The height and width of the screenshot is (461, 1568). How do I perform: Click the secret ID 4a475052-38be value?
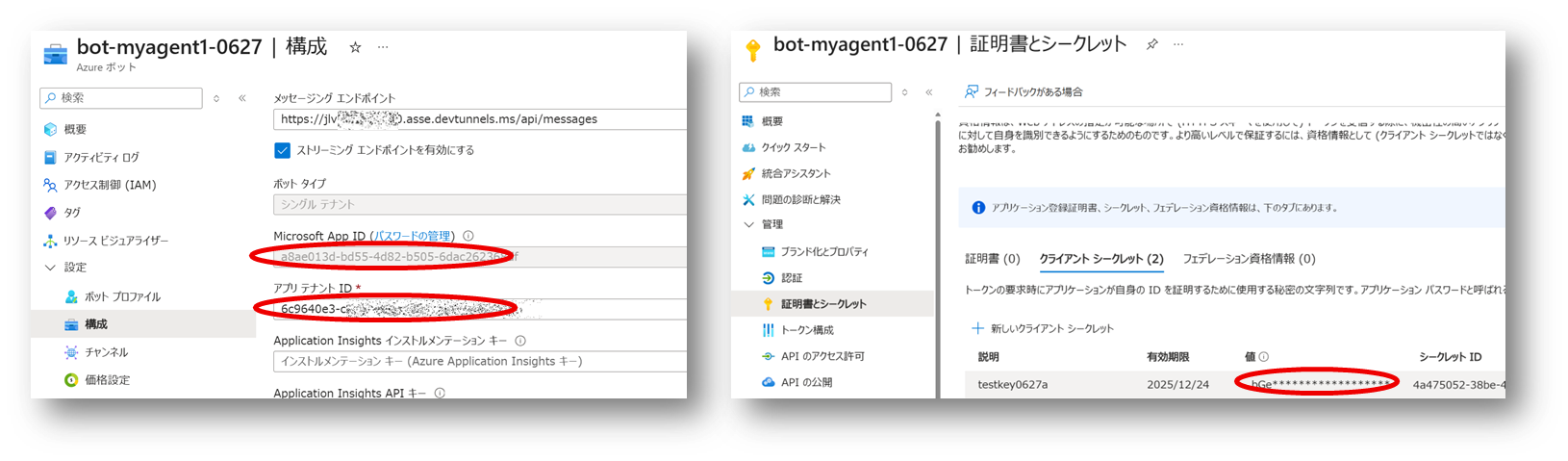[x=1458, y=384]
